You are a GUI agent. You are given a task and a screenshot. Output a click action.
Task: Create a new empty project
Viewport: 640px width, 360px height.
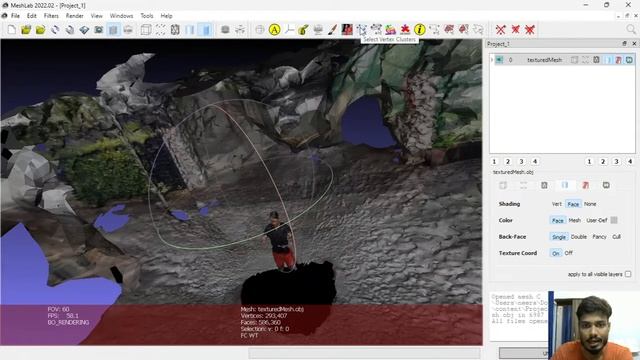click(x=11, y=29)
